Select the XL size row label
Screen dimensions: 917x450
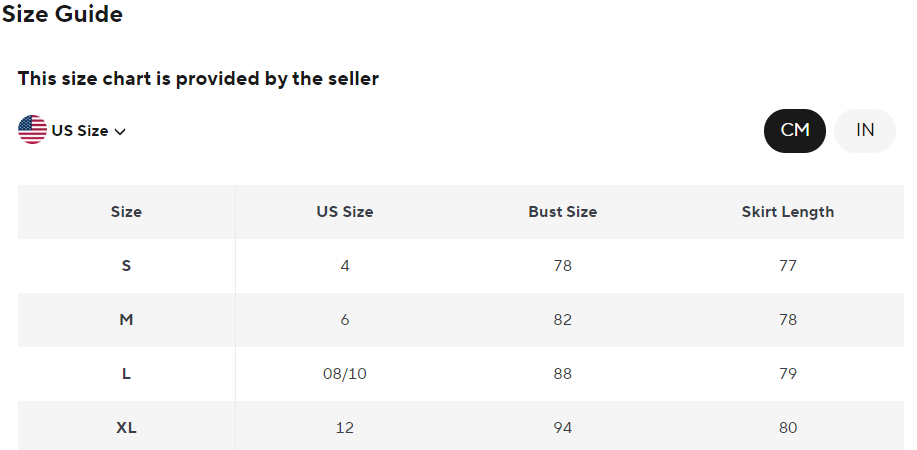pos(126,428)
